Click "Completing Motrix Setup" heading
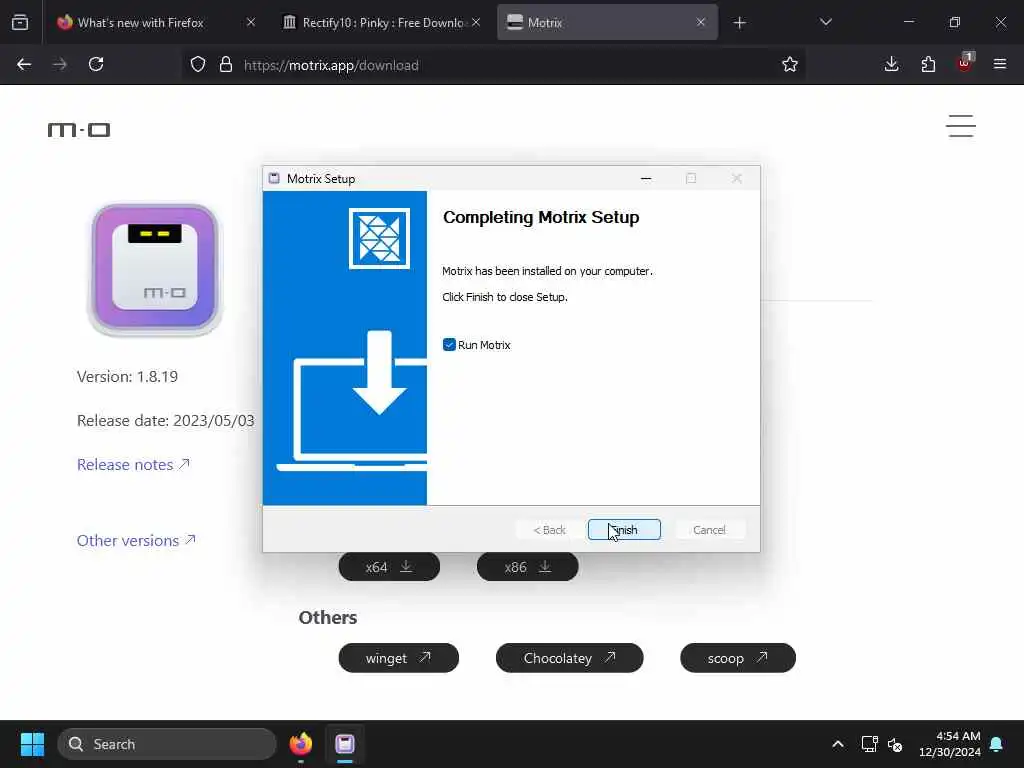 coord(541,217)
